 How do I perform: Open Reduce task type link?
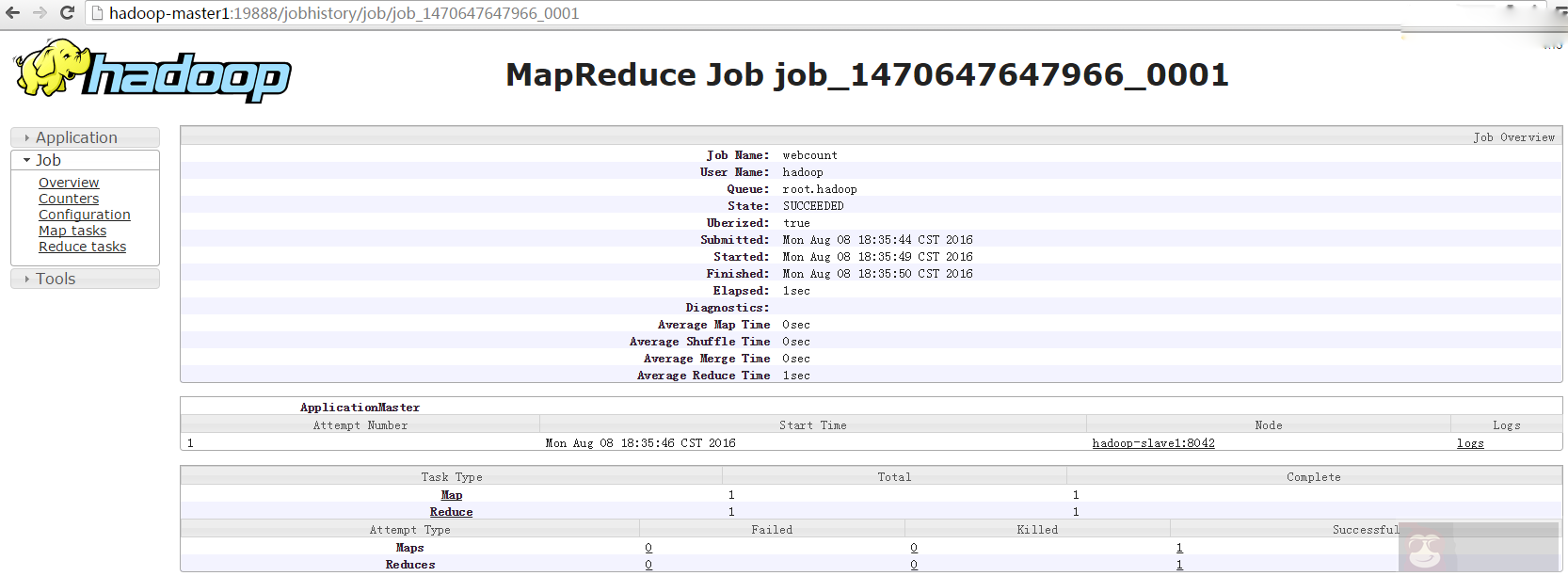click(x=451, y=512)
